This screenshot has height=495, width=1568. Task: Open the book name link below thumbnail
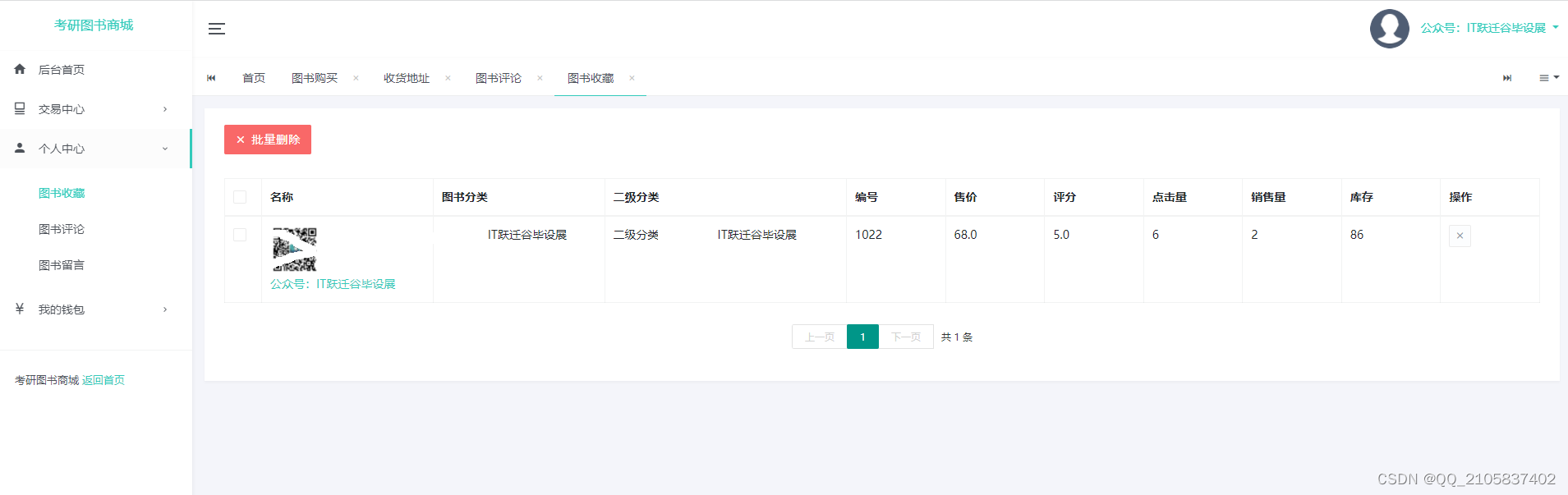coord(333,284)
